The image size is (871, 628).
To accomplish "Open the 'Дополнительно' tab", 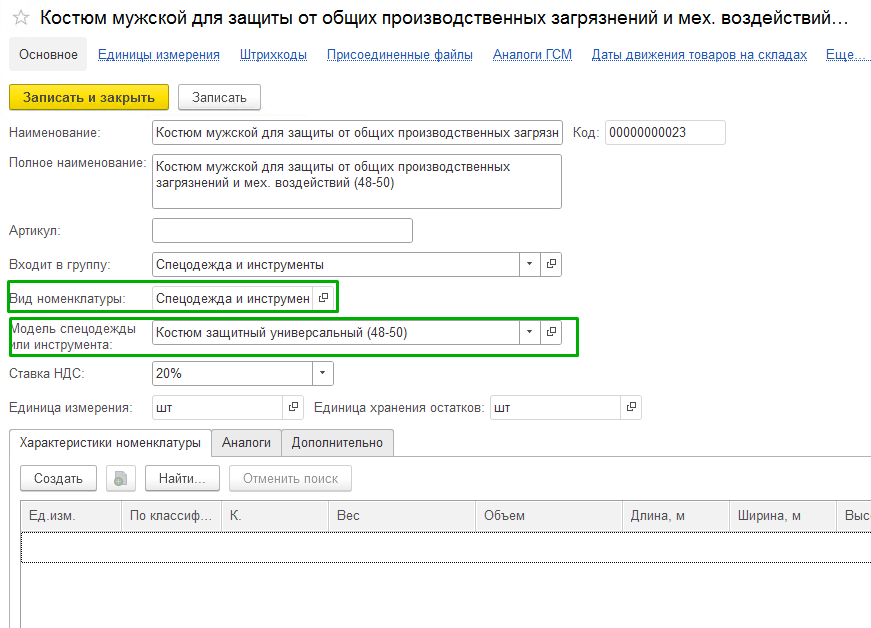I will tap(337, 442).
